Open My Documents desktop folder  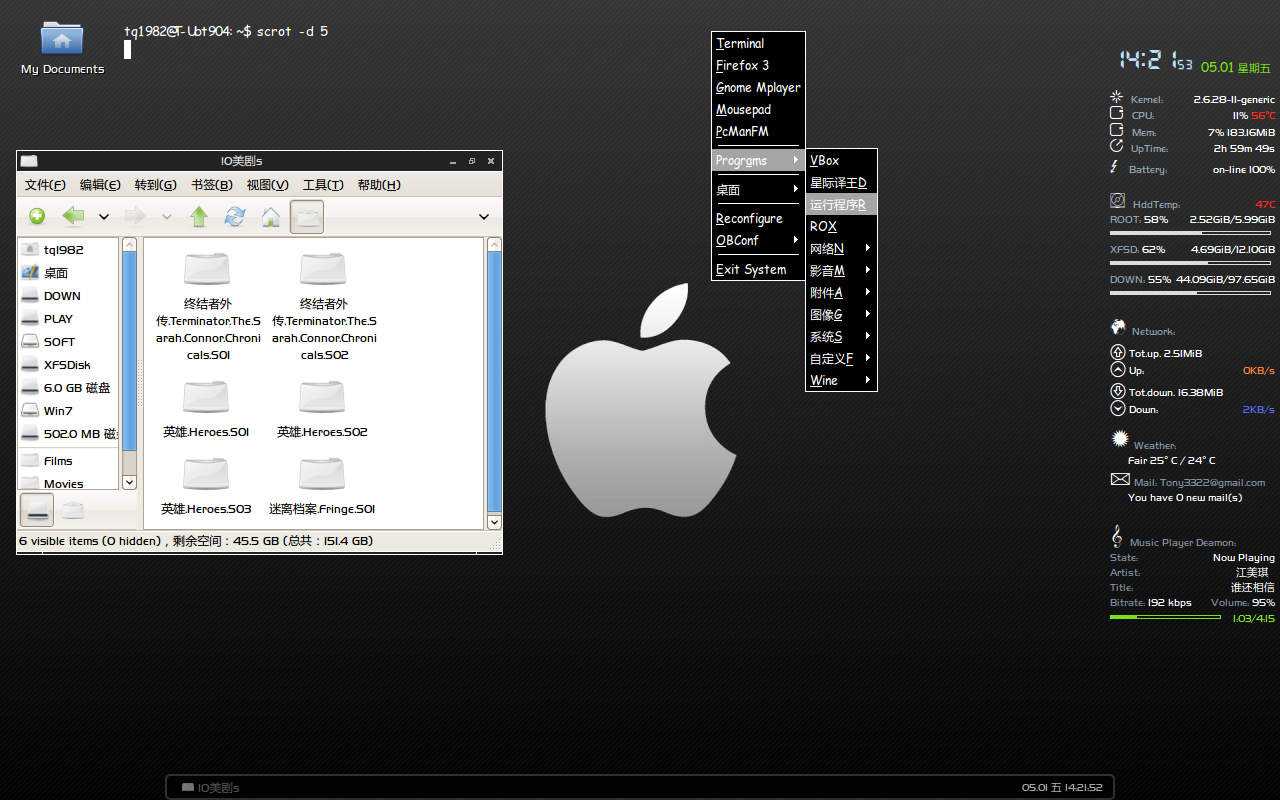62,47
